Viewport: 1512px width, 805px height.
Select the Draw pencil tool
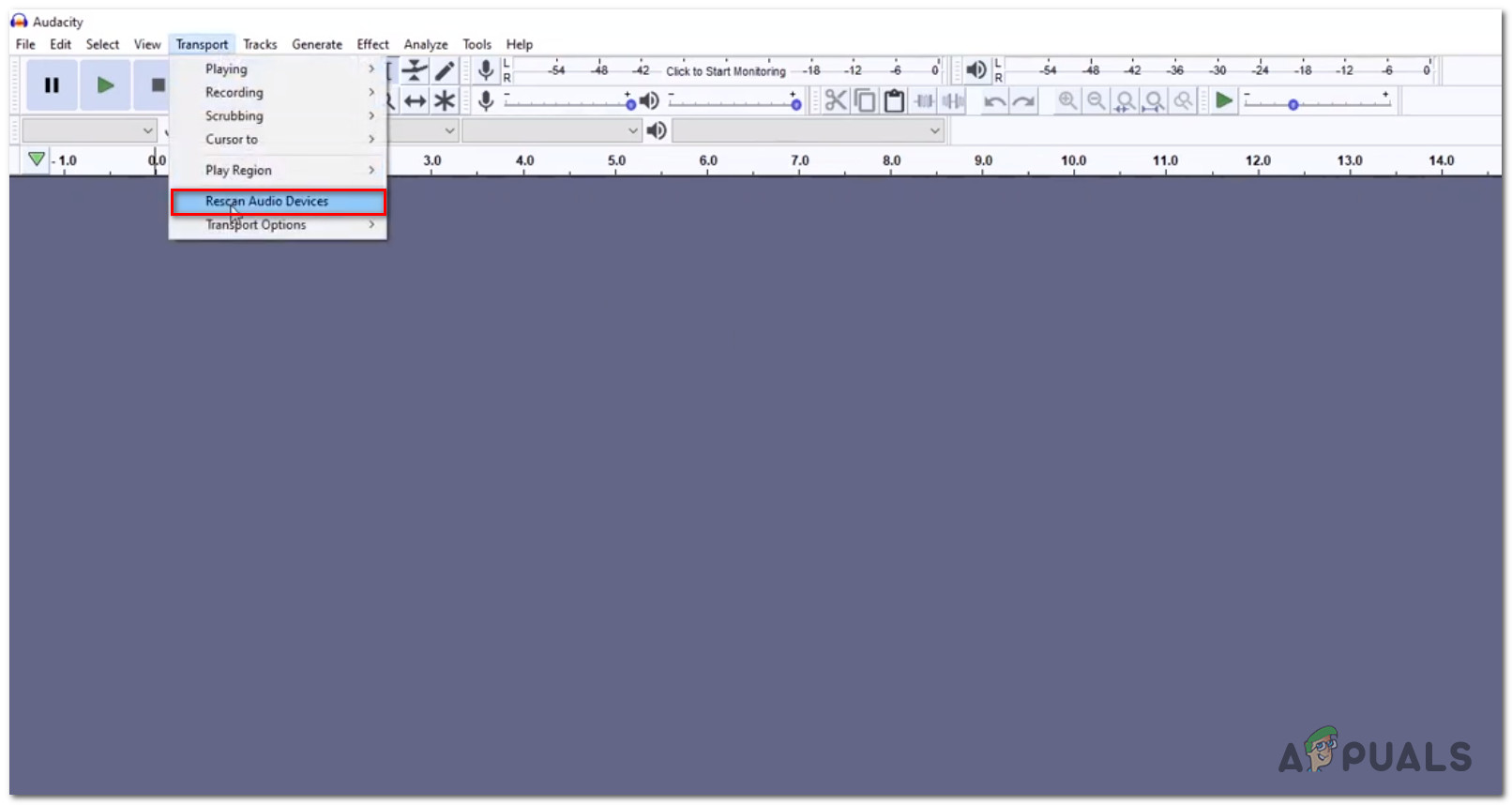445,70
